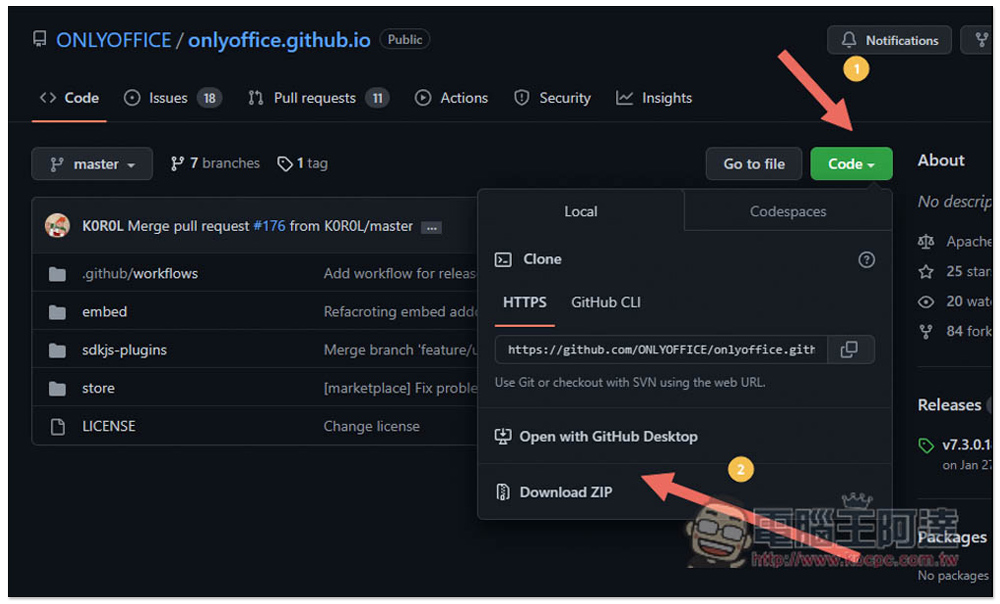This screenshot has width=1000, height=604.
Task: Collapse the green Code dropdown
Action: (x=851, y=164)
